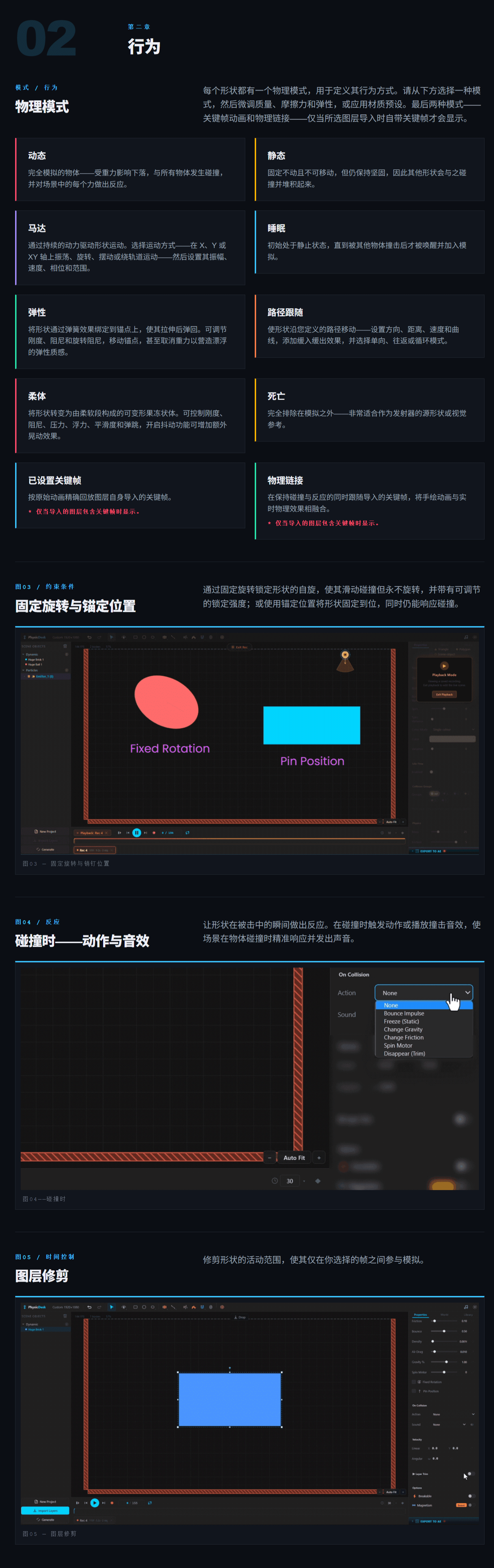Choose Disappear (Trim) in the Action list
This screenshot has height=1568, width=494.
tap(424, 1053)
